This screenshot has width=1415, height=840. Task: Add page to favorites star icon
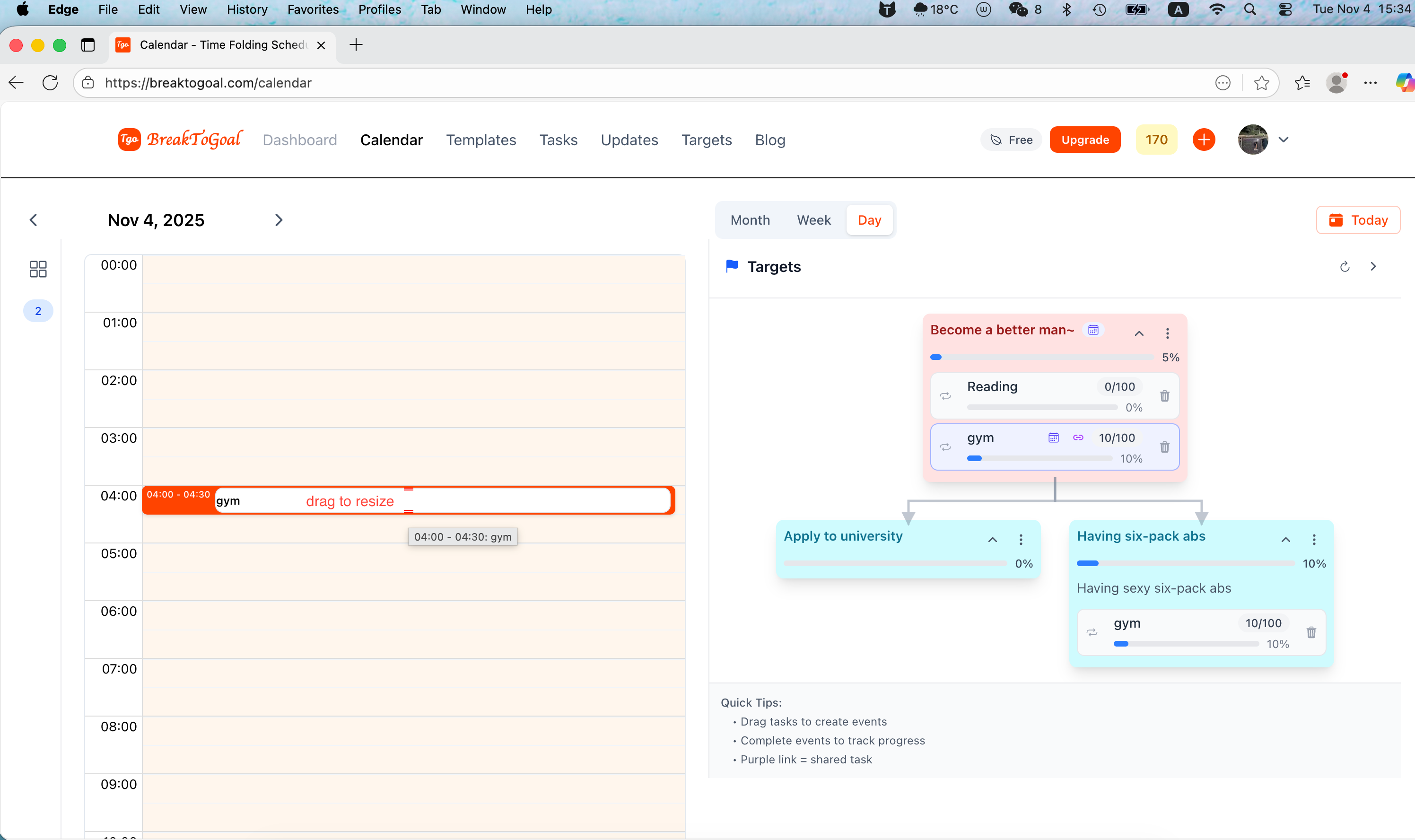coord(1261,83)
